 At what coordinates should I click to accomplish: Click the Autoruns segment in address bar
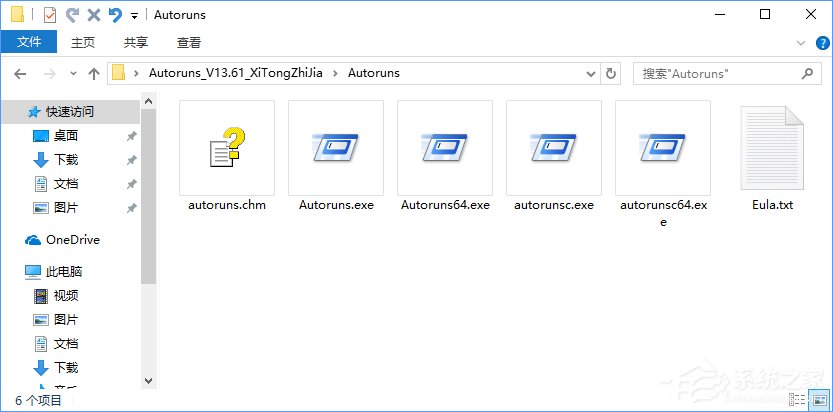(373, 73)
